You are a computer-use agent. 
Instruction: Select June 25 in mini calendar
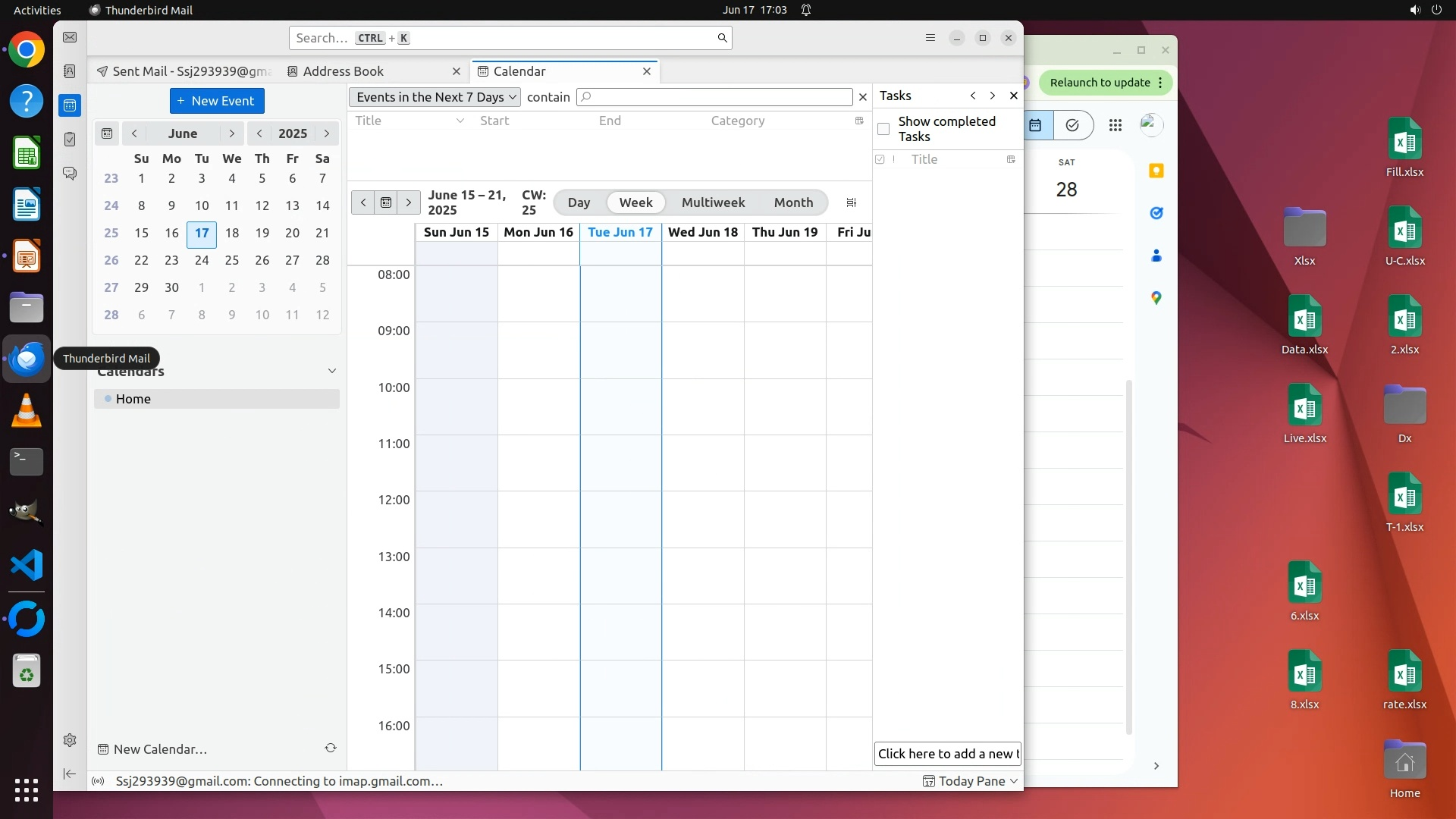click(x=232, y=260)
